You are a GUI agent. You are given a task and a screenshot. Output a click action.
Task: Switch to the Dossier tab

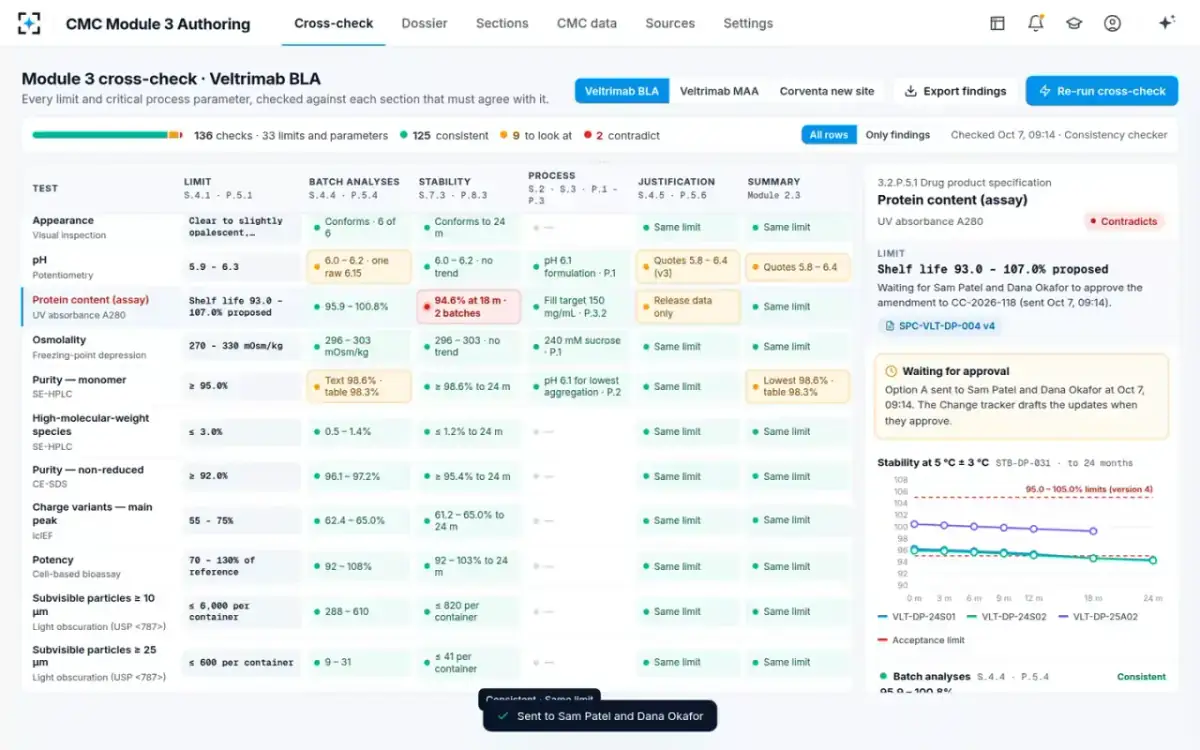tap(424, 23)
